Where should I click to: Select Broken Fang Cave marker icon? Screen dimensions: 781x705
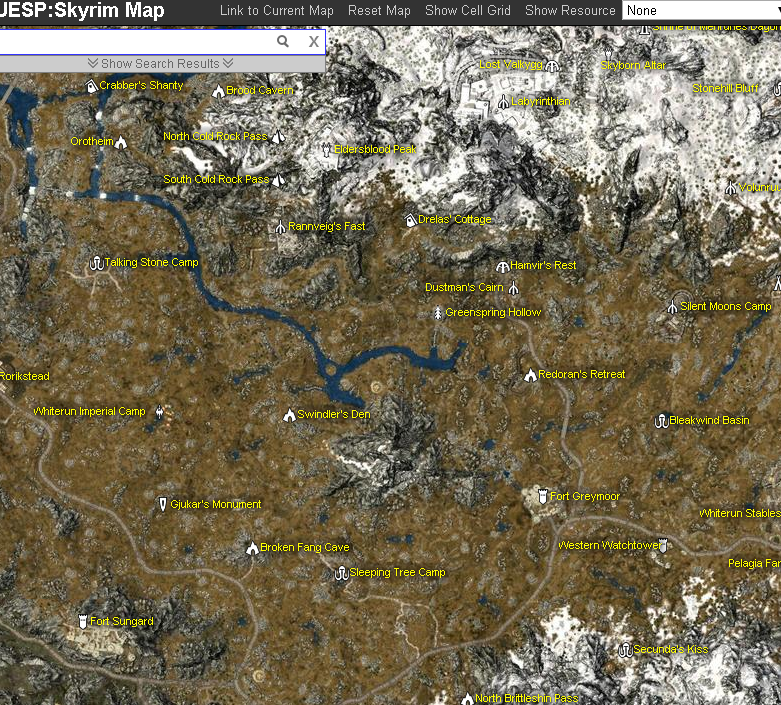pyautogui.click(x=252, y=548)
